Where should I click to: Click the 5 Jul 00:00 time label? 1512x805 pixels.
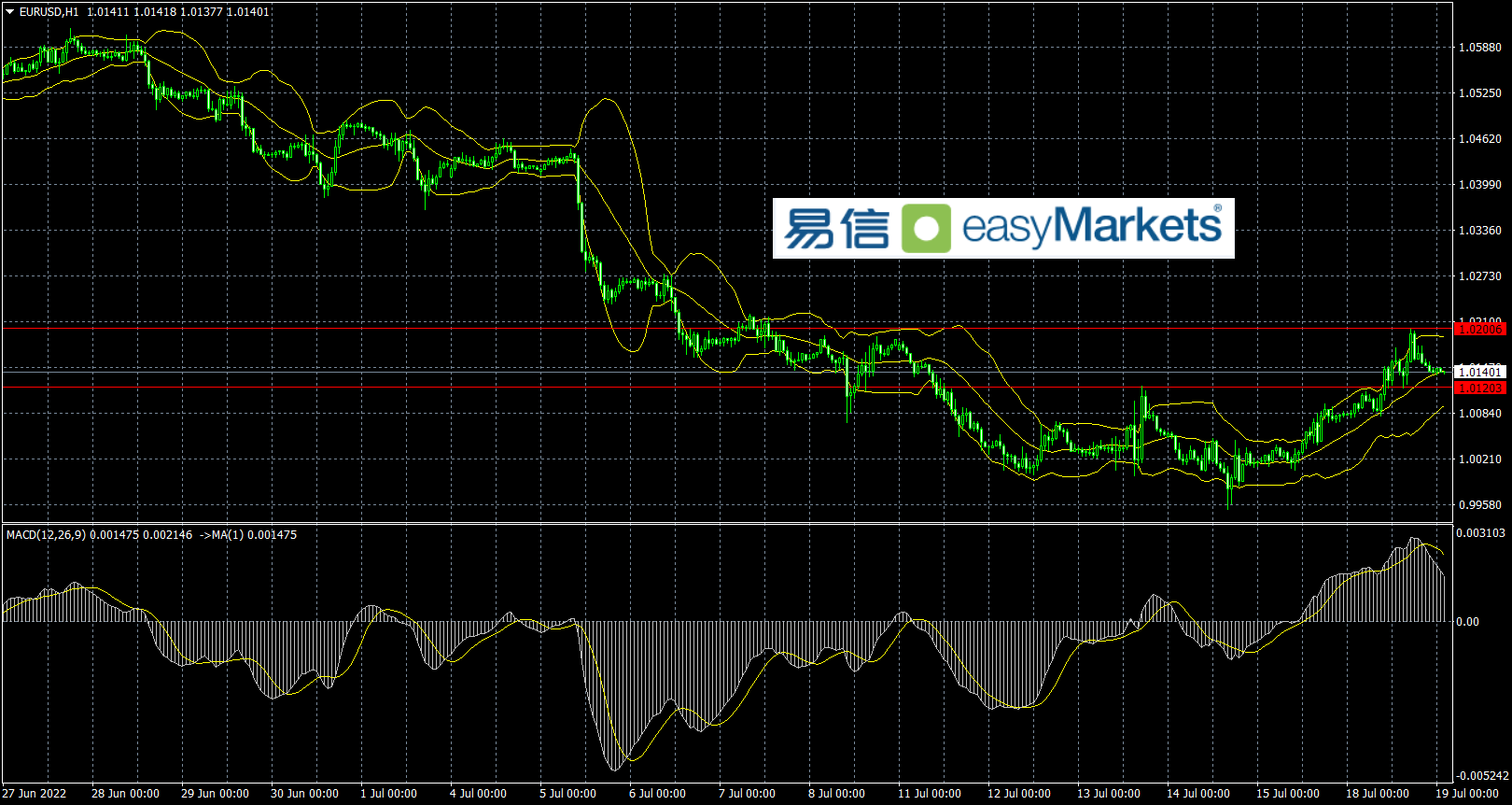(567, 794)
